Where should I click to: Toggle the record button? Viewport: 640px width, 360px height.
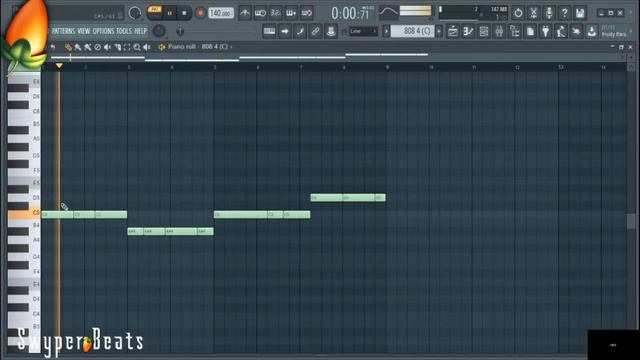[x=200, y=13]
